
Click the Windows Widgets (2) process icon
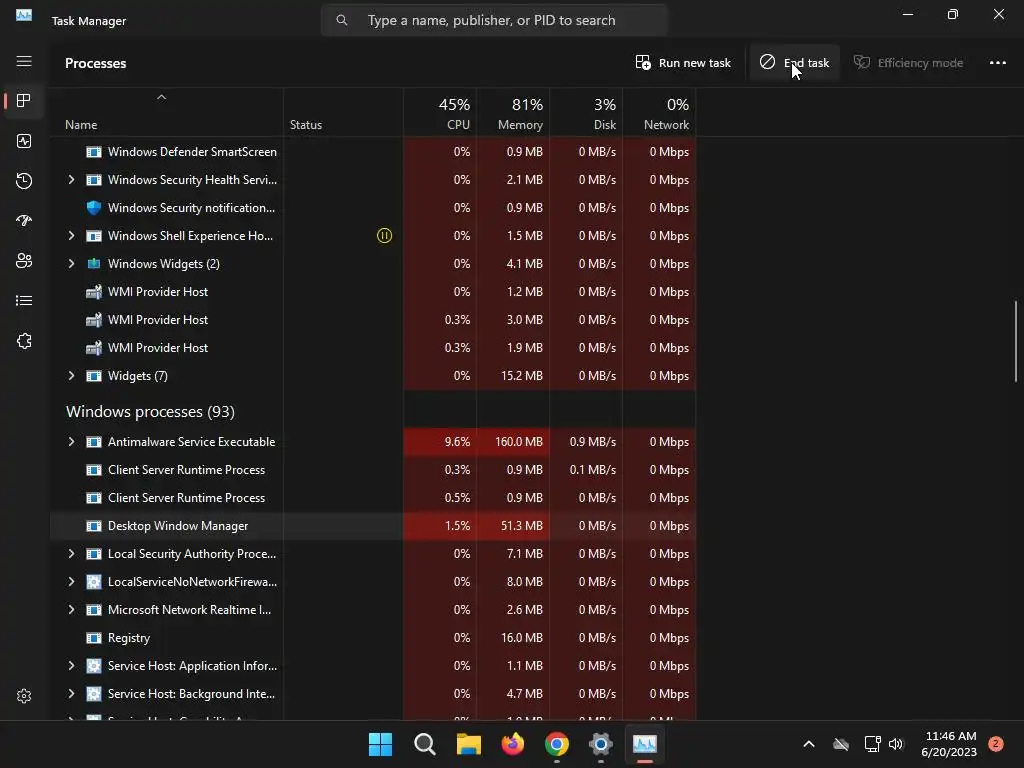(x=94, y=264)
